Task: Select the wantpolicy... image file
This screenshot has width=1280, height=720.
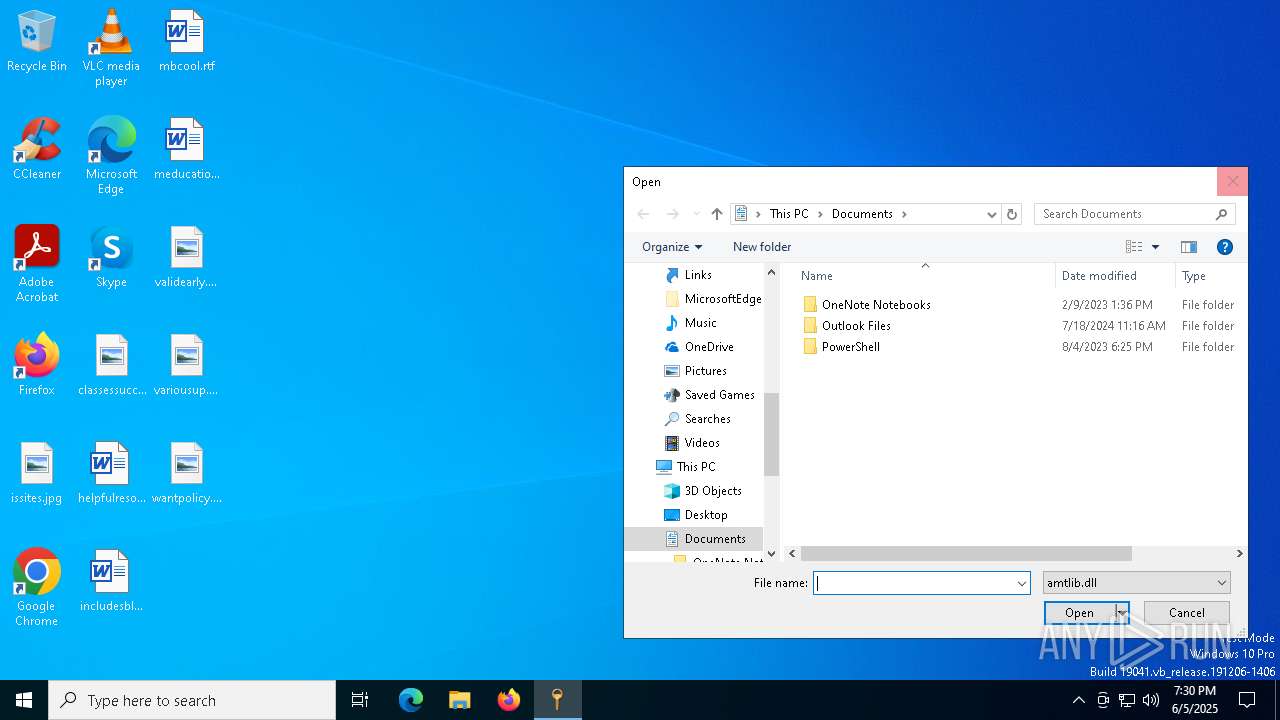Action: [x=186, y=474]
